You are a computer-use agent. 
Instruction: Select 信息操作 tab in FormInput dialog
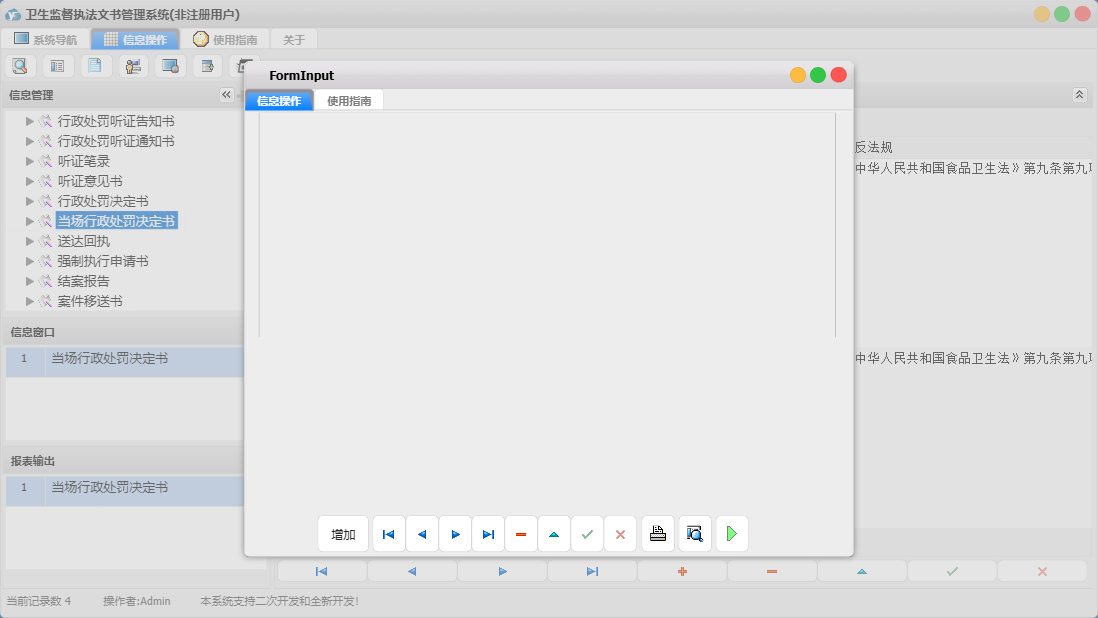[279, 101]
